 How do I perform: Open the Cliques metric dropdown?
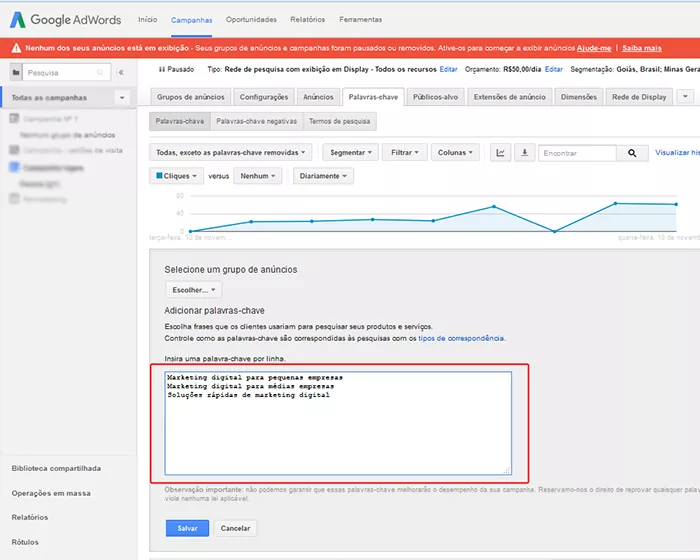[x=176, y=176]
